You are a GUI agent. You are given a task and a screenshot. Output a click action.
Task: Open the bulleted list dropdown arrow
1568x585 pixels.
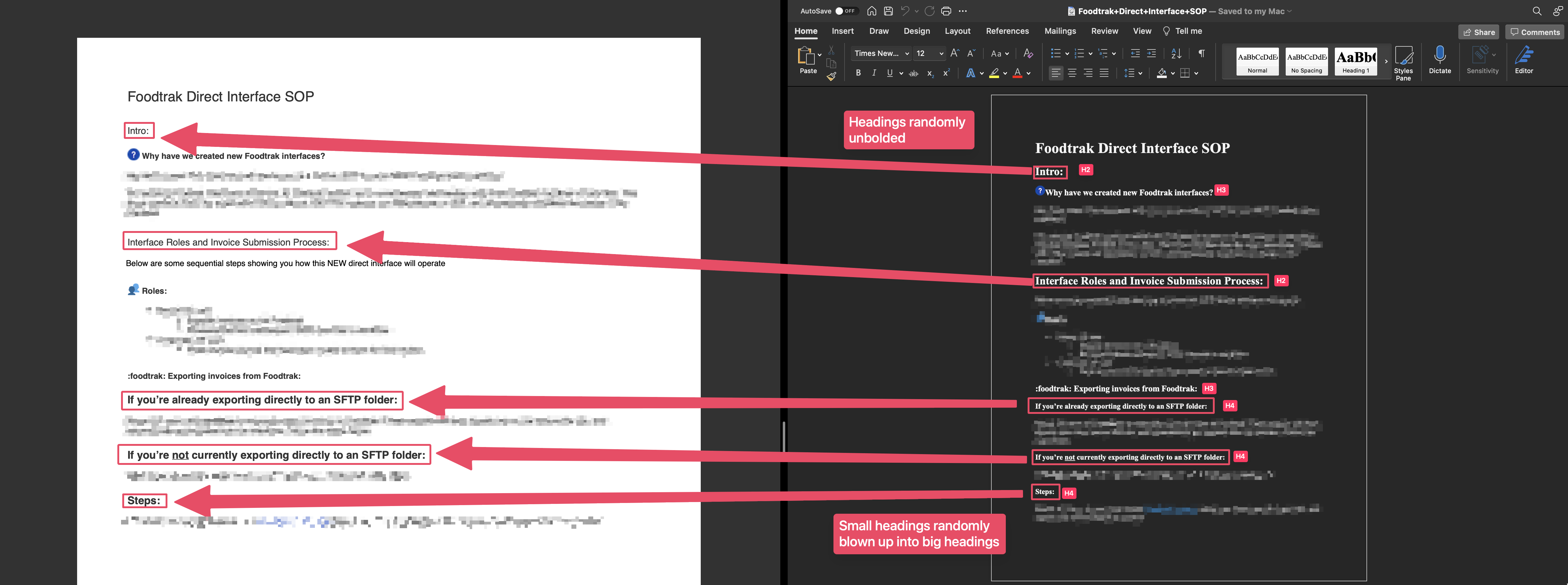click(1067, 53)
